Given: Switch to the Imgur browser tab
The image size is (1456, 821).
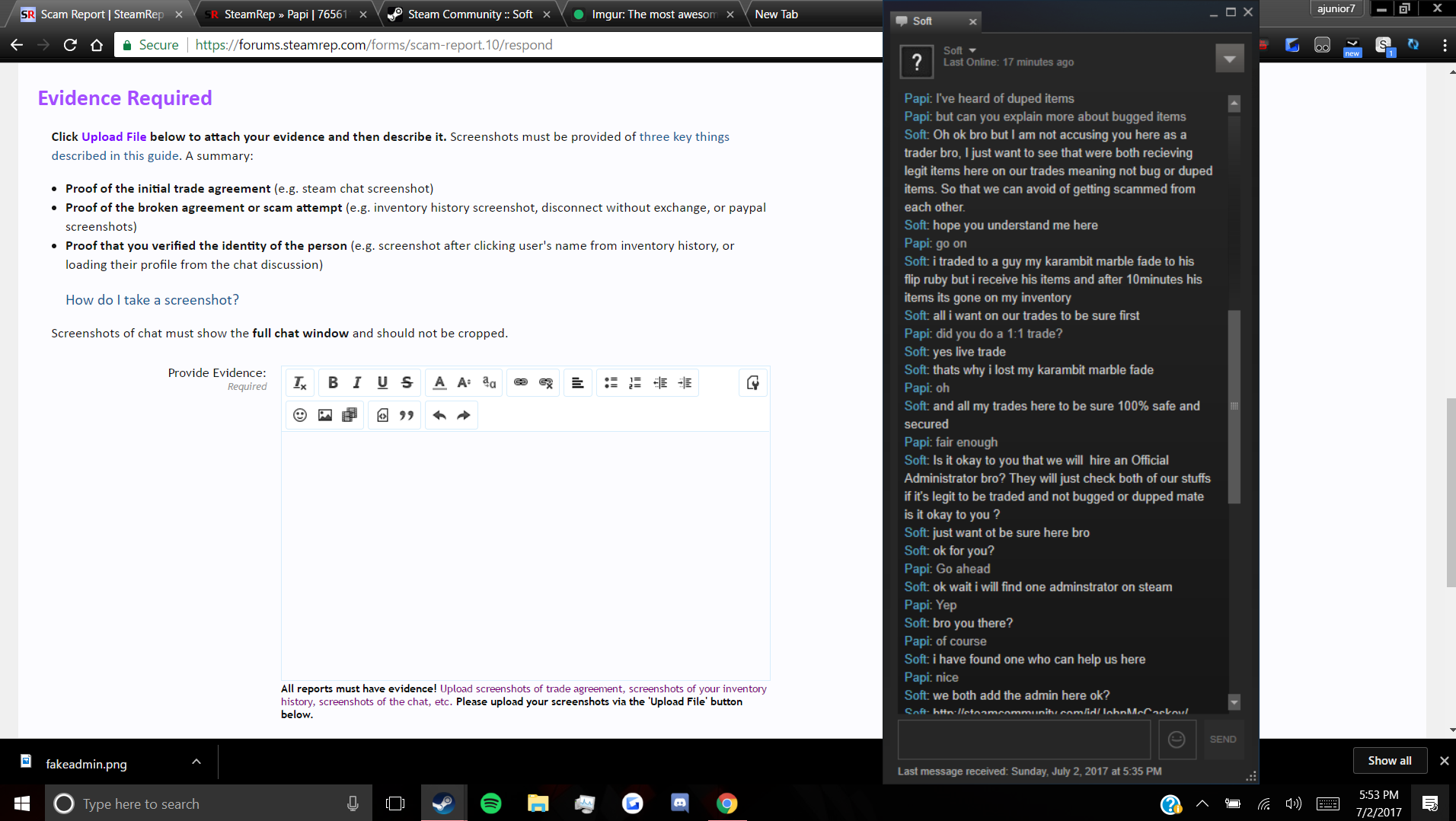Looking at the screenshot, I should 653,14.
